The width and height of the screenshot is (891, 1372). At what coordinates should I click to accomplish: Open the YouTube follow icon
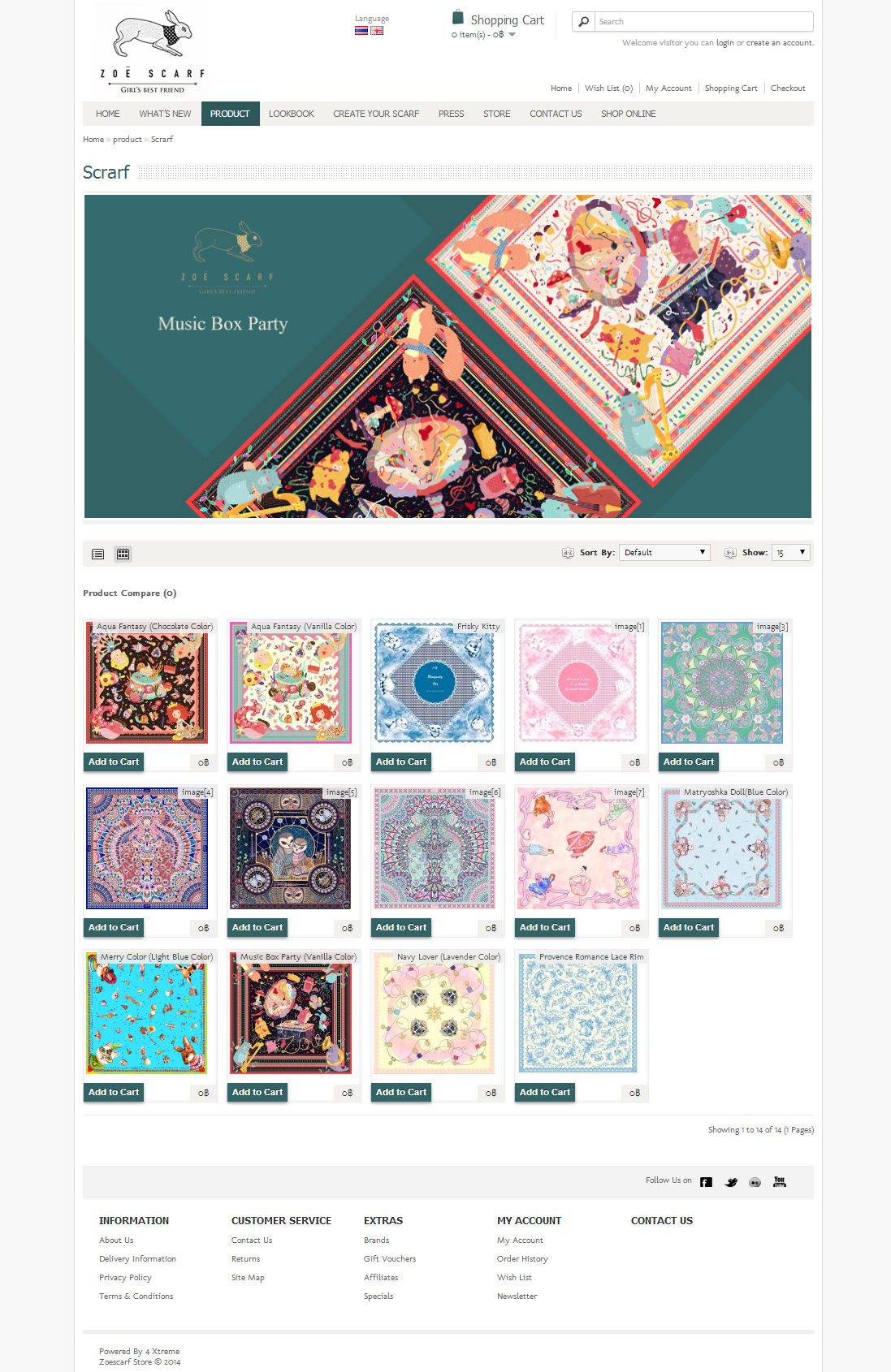(x=780, y=1182)
